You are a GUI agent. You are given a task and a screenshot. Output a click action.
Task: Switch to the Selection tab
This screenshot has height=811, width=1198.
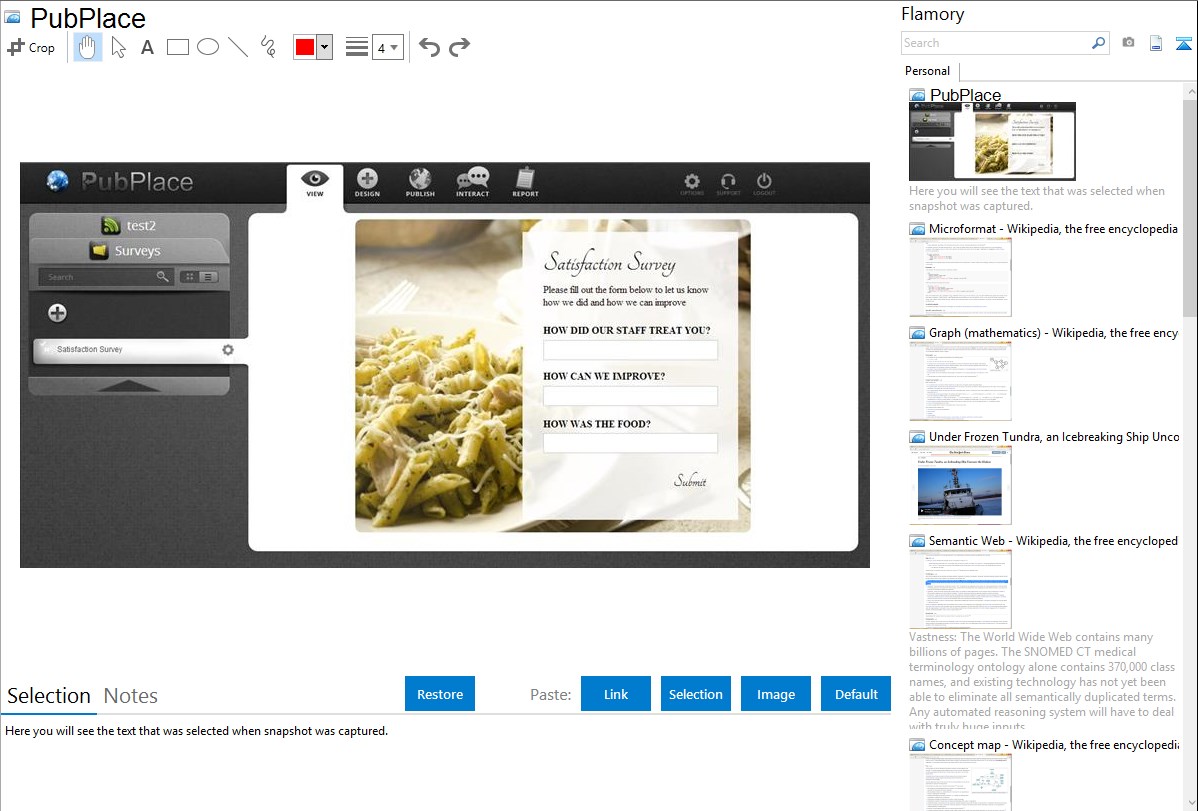[49, 696]
